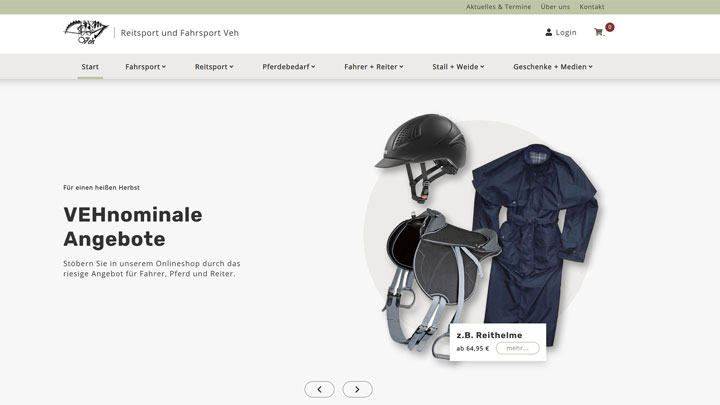The image size is (720, 405).
Task: Click the Veh horse carriage logo
Action: click(x=86, y=32)
